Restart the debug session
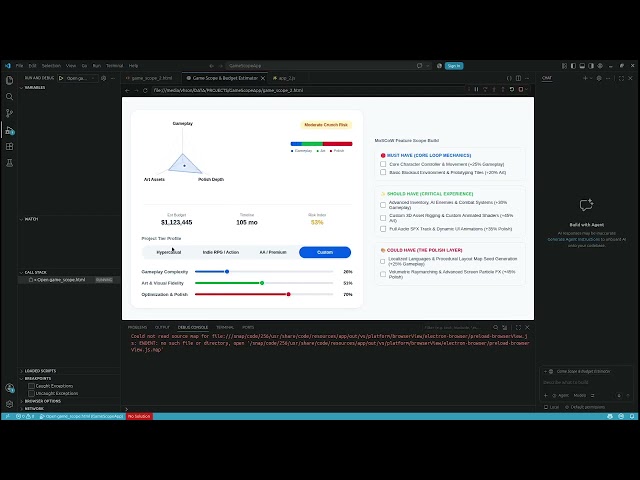640x480 pixels. (x=512, y=89)
